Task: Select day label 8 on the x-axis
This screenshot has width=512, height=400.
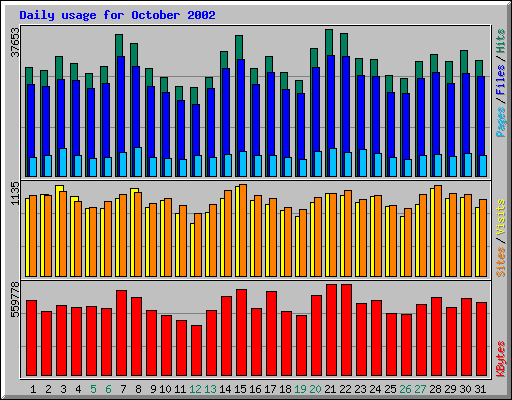Action: click(x=138, y=389)
